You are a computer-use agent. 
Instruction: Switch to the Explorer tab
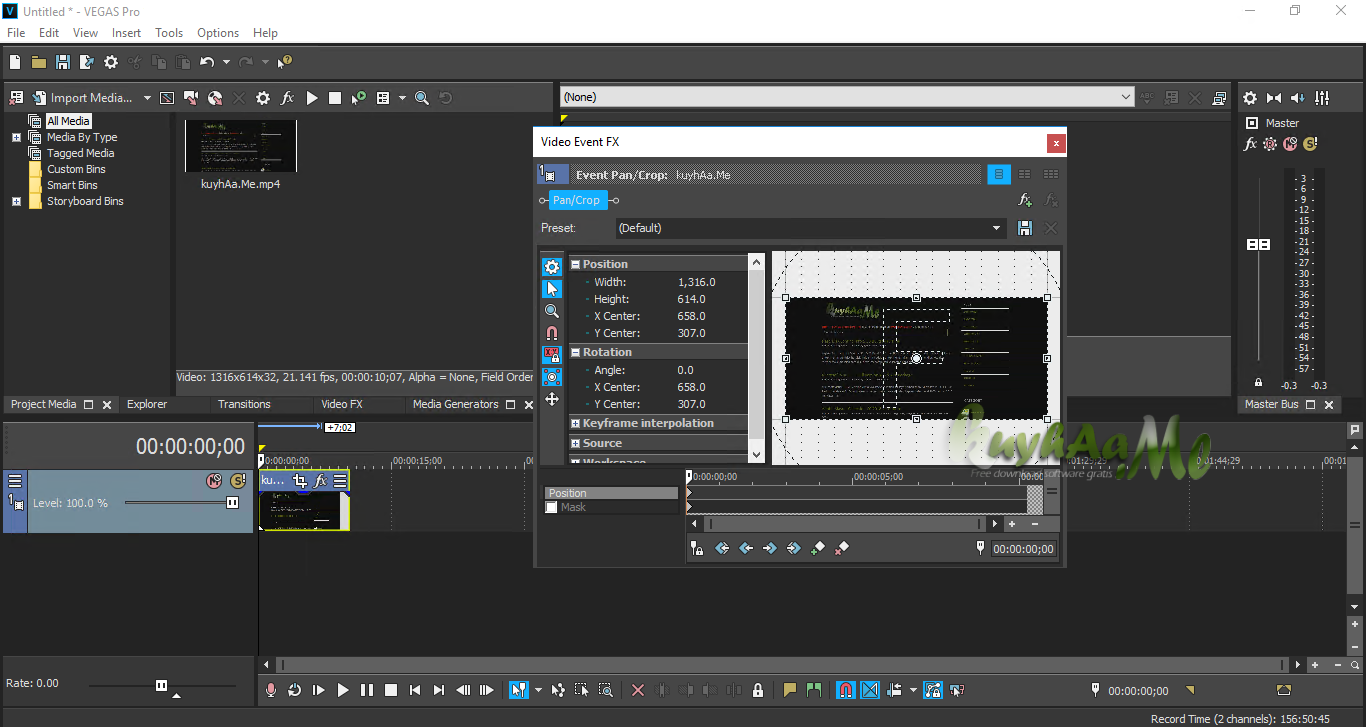(147, 404)
